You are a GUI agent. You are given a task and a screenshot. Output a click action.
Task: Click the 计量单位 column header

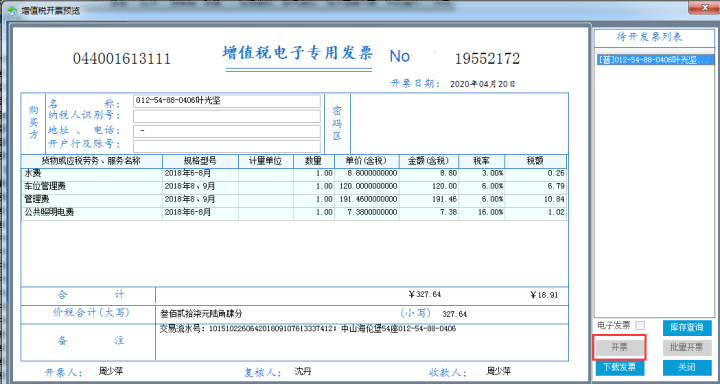[x=266, y=161]
